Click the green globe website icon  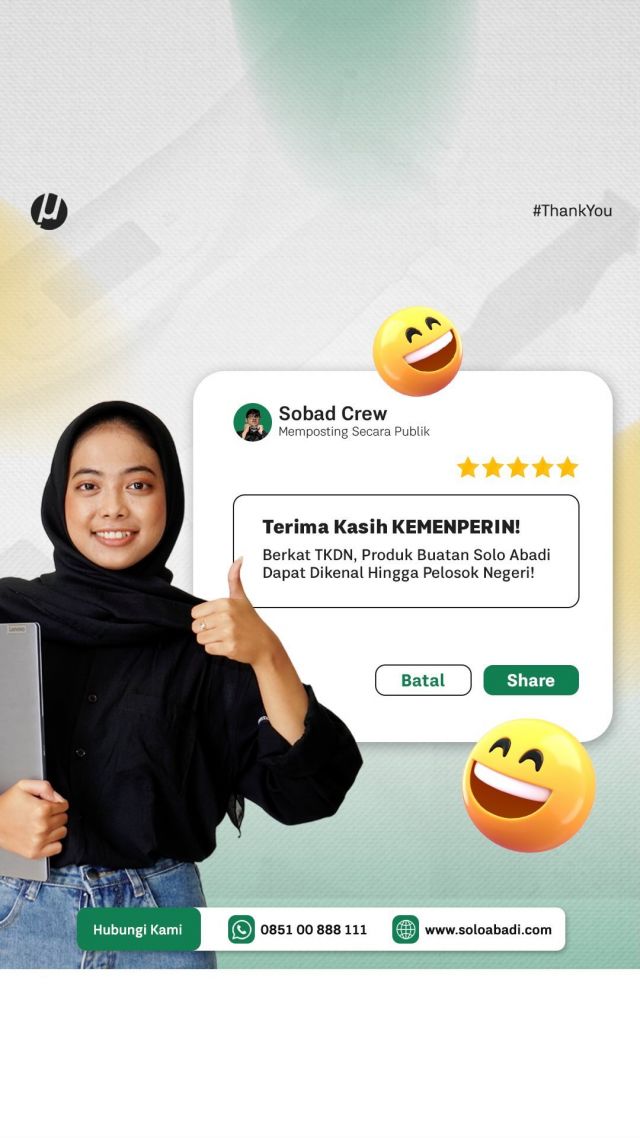point(406,929)
